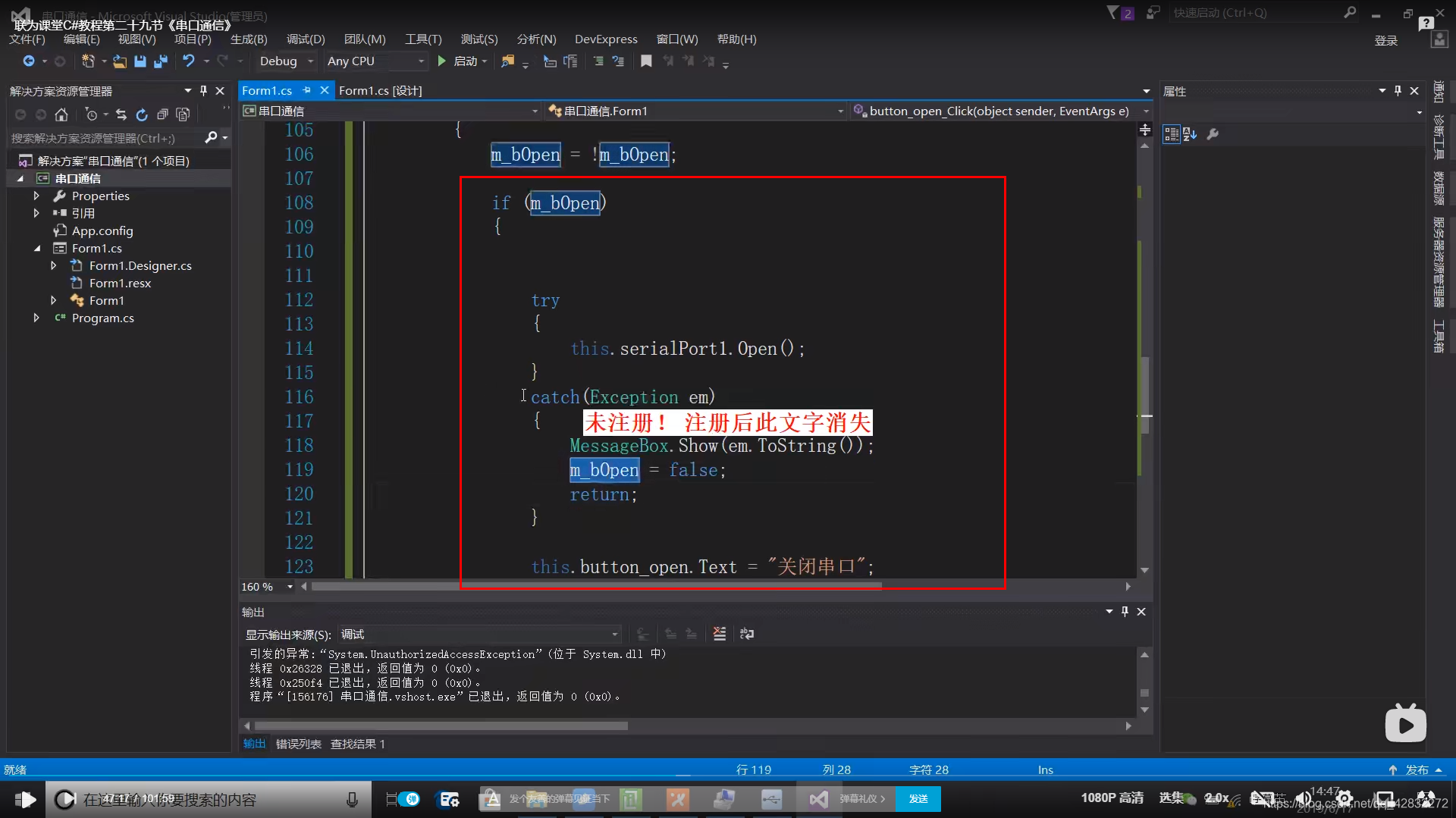
Task: Open the 文件(F) menu
Action: [x=28, y=39]
